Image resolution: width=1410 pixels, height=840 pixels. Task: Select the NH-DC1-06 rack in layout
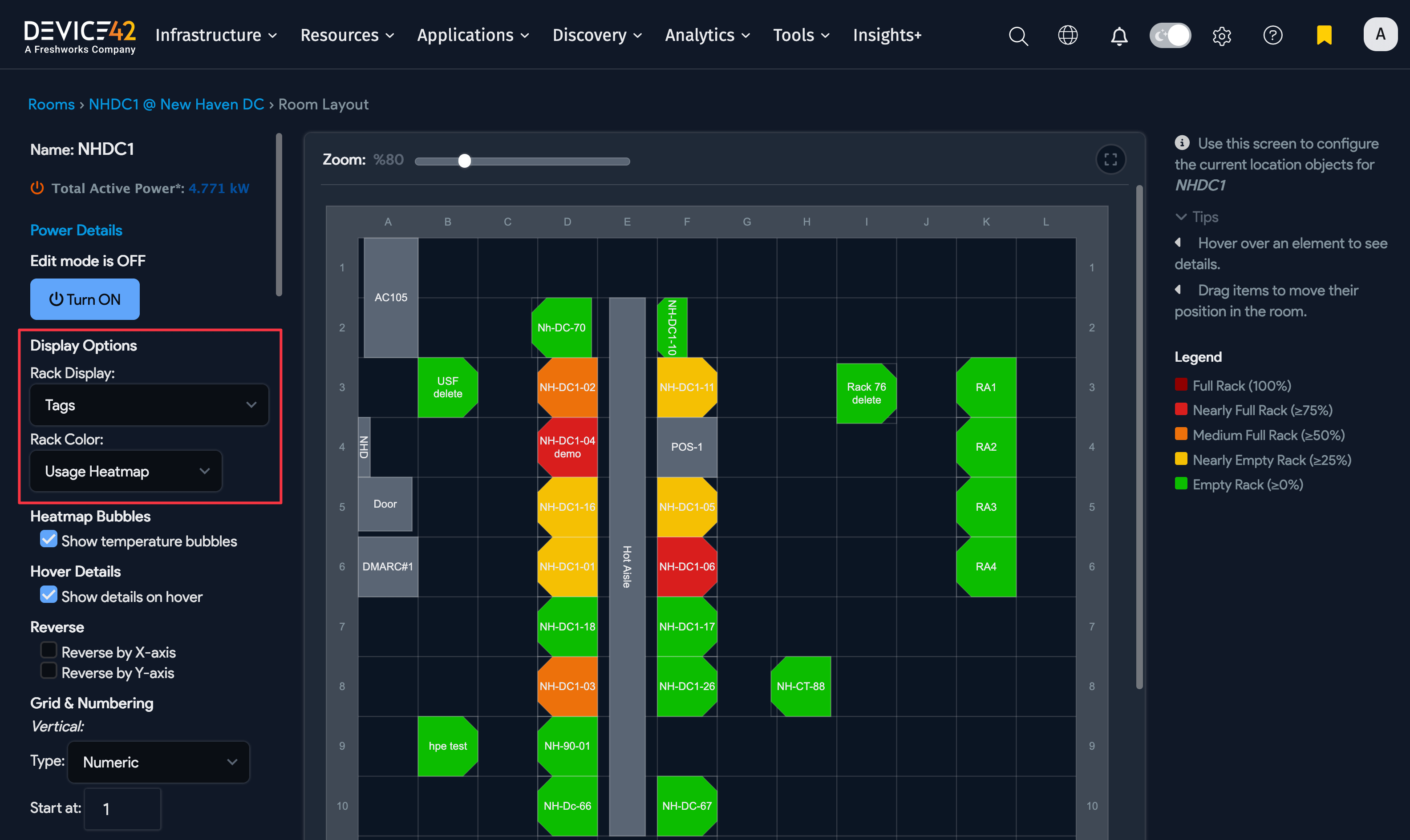click(686, 567)
